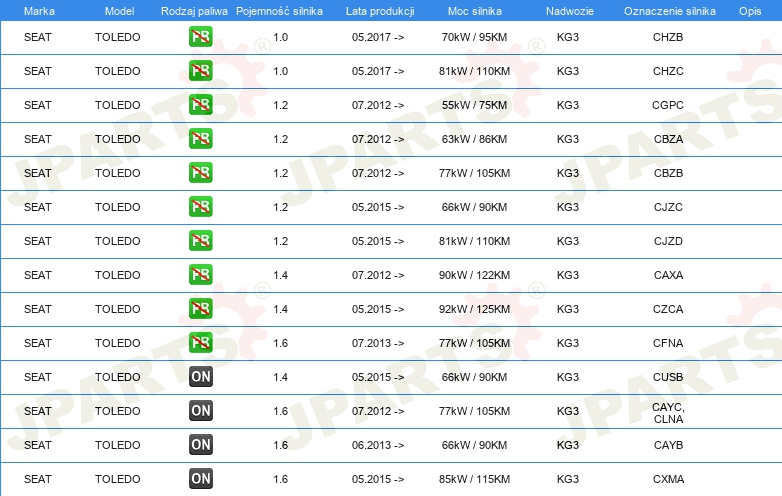This screenshot has height=496, width=782.
Task: Click petrol icon in CZCA row
Action: tap(200, 309)
